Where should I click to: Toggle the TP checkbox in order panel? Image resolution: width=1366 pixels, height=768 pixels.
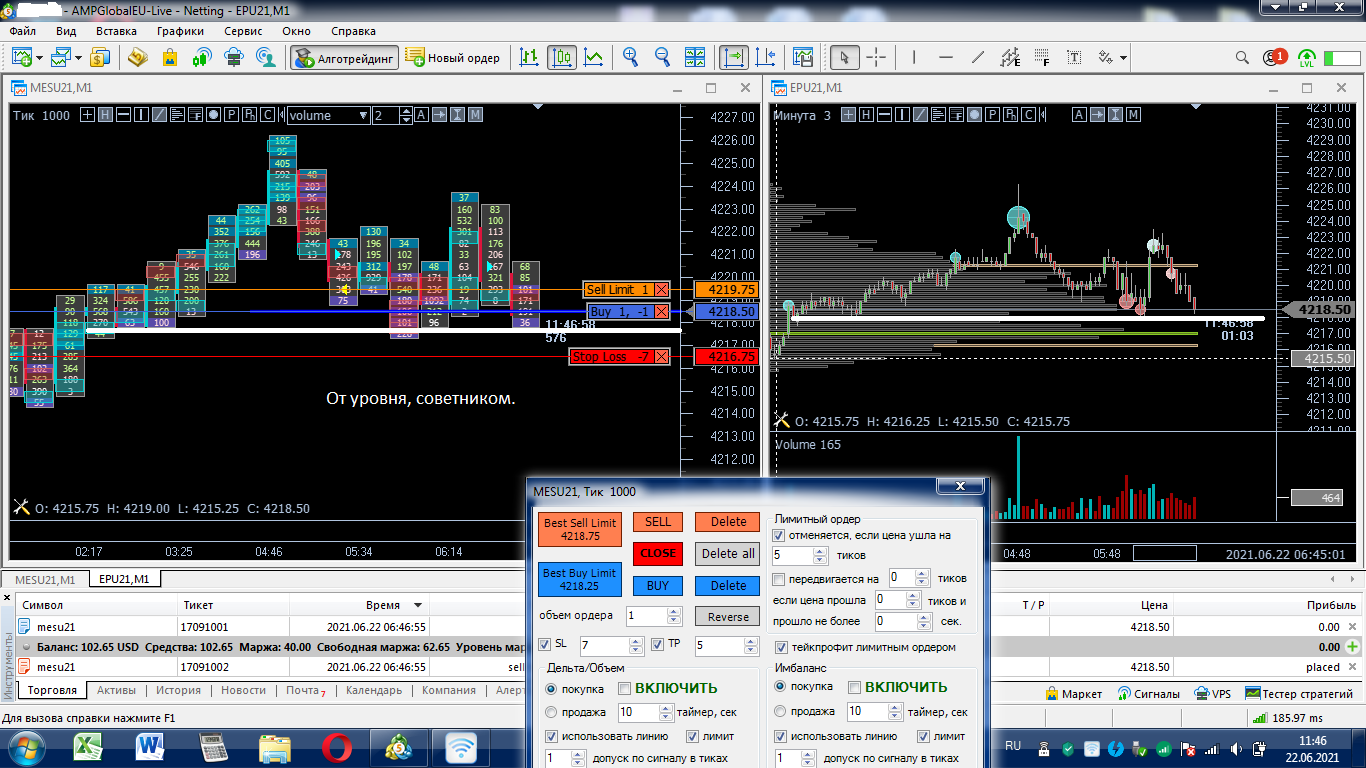point(658,644)
